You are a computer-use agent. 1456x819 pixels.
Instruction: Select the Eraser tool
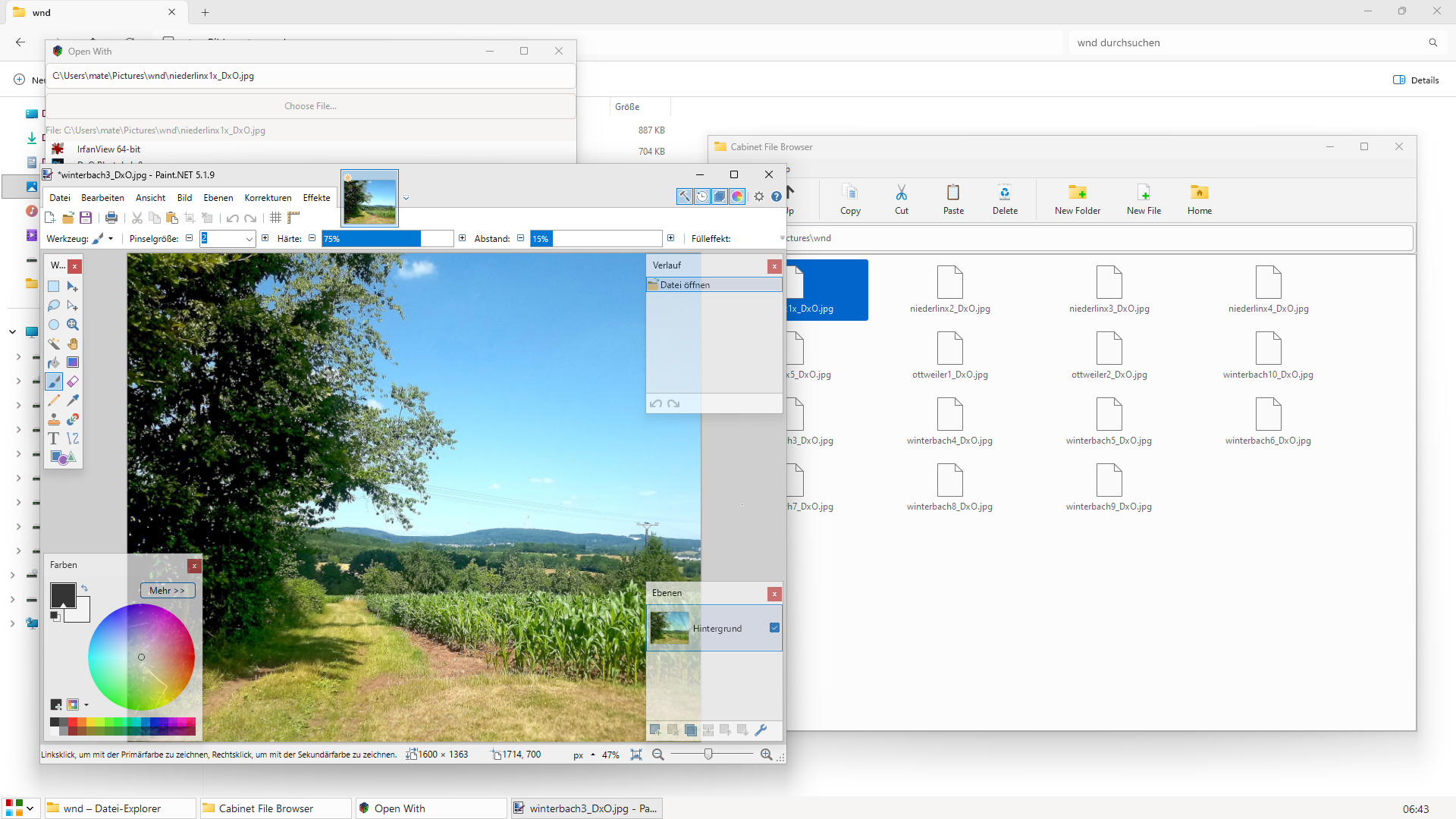73,381
